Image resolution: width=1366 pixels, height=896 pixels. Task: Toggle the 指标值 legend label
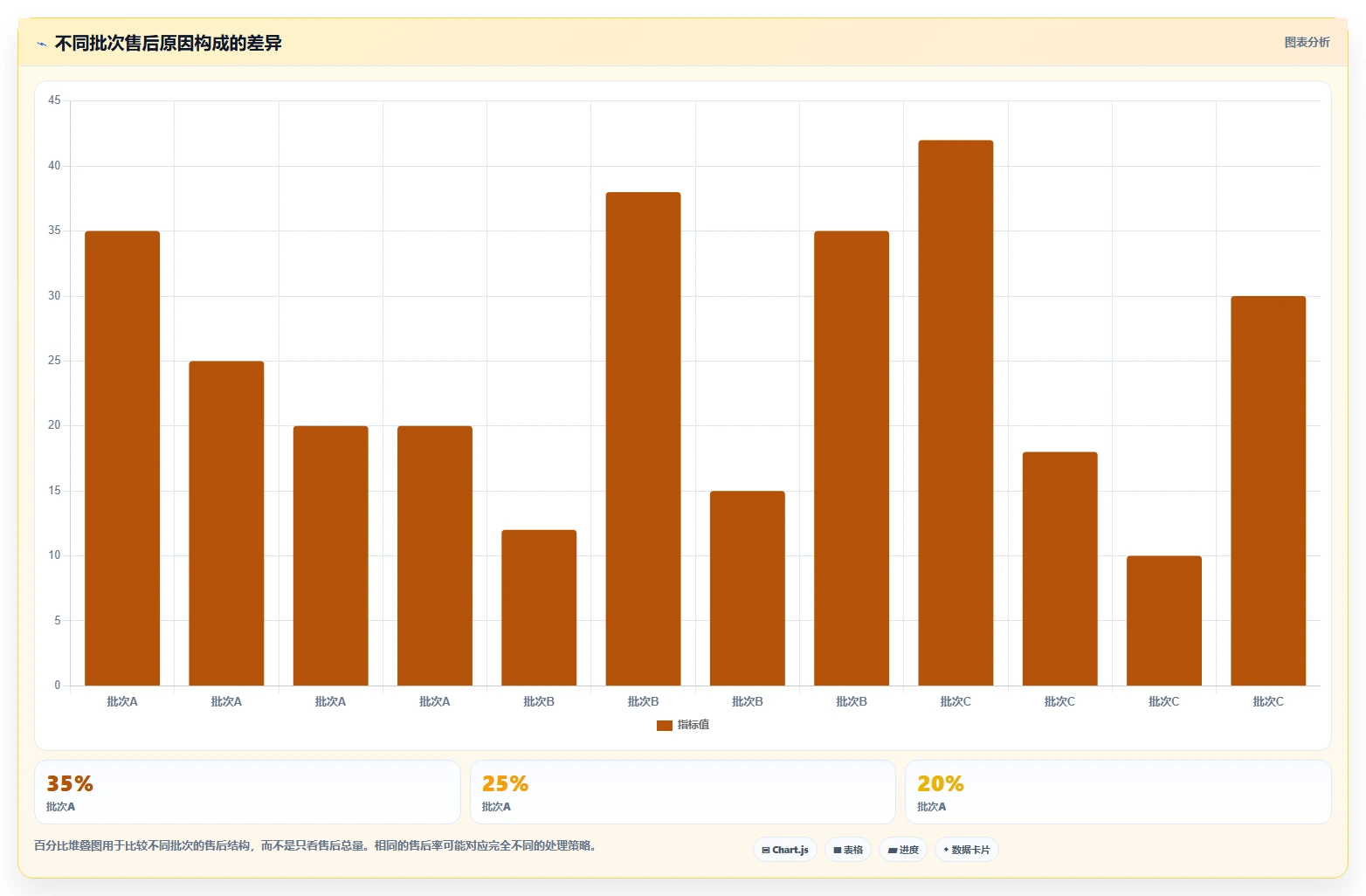pyautogui.click(x=693, y=725)
